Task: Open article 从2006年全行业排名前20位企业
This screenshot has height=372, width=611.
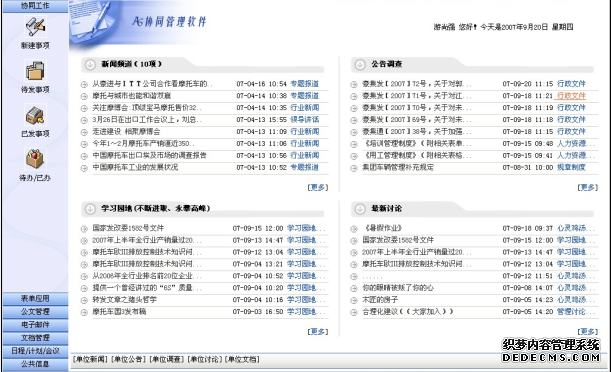Action: click(x=147, y=276)
